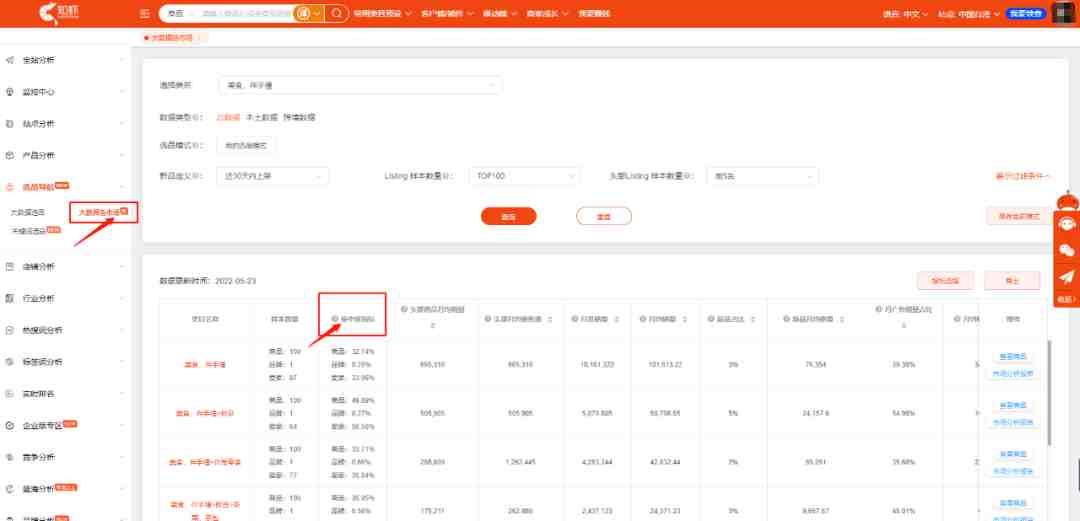
Task: Open the 头部Listing 样本数量 dropdown
Action: coord(762,176)
